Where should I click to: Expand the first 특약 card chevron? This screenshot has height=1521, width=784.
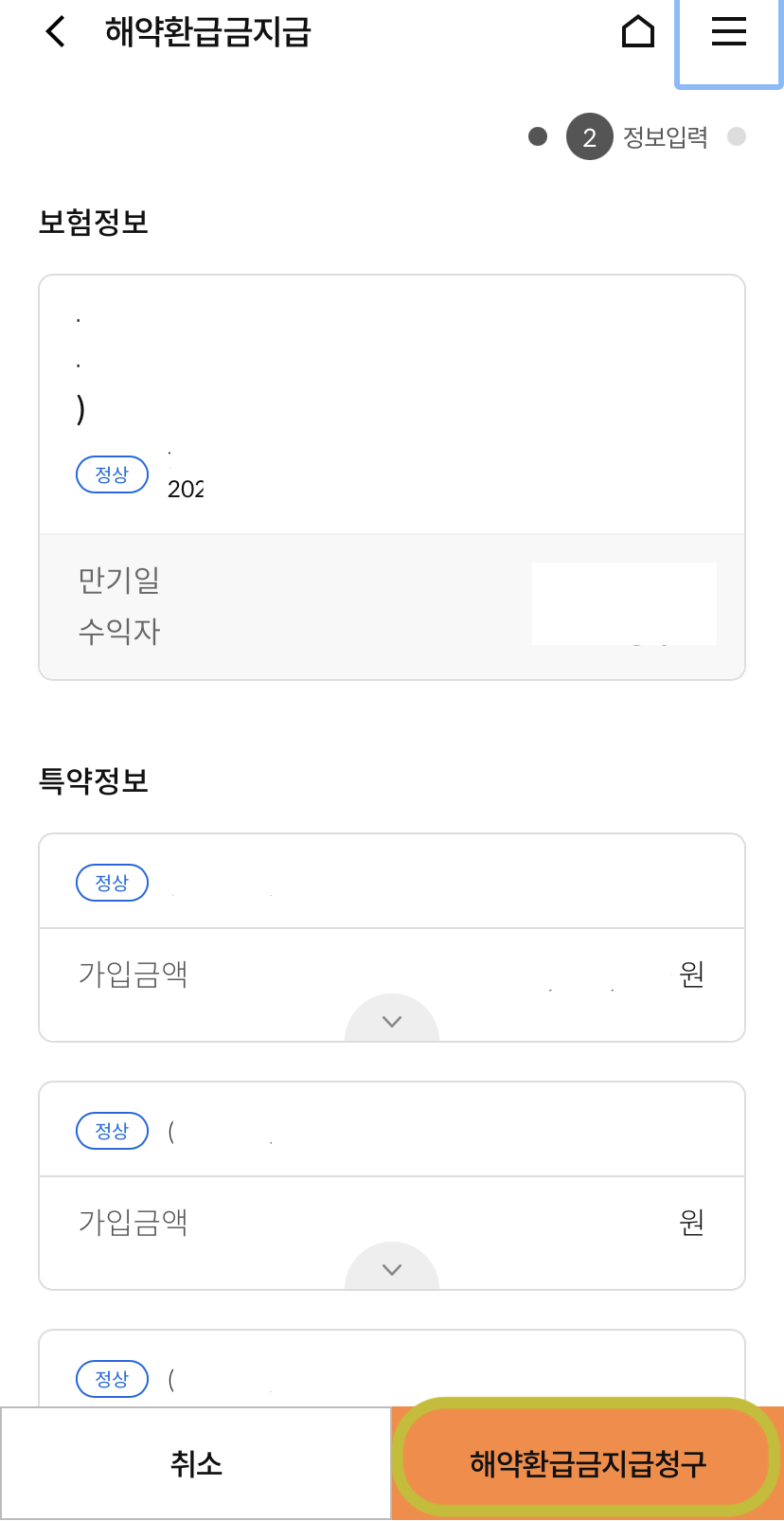[x=392, y=1019]
